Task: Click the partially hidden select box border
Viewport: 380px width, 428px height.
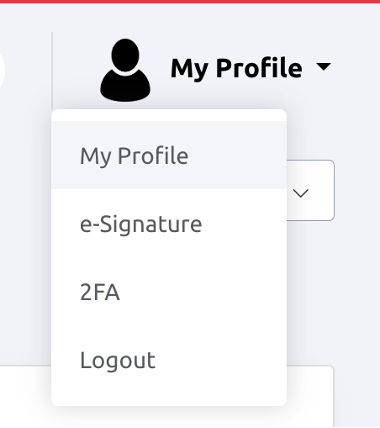Action: 311,190
